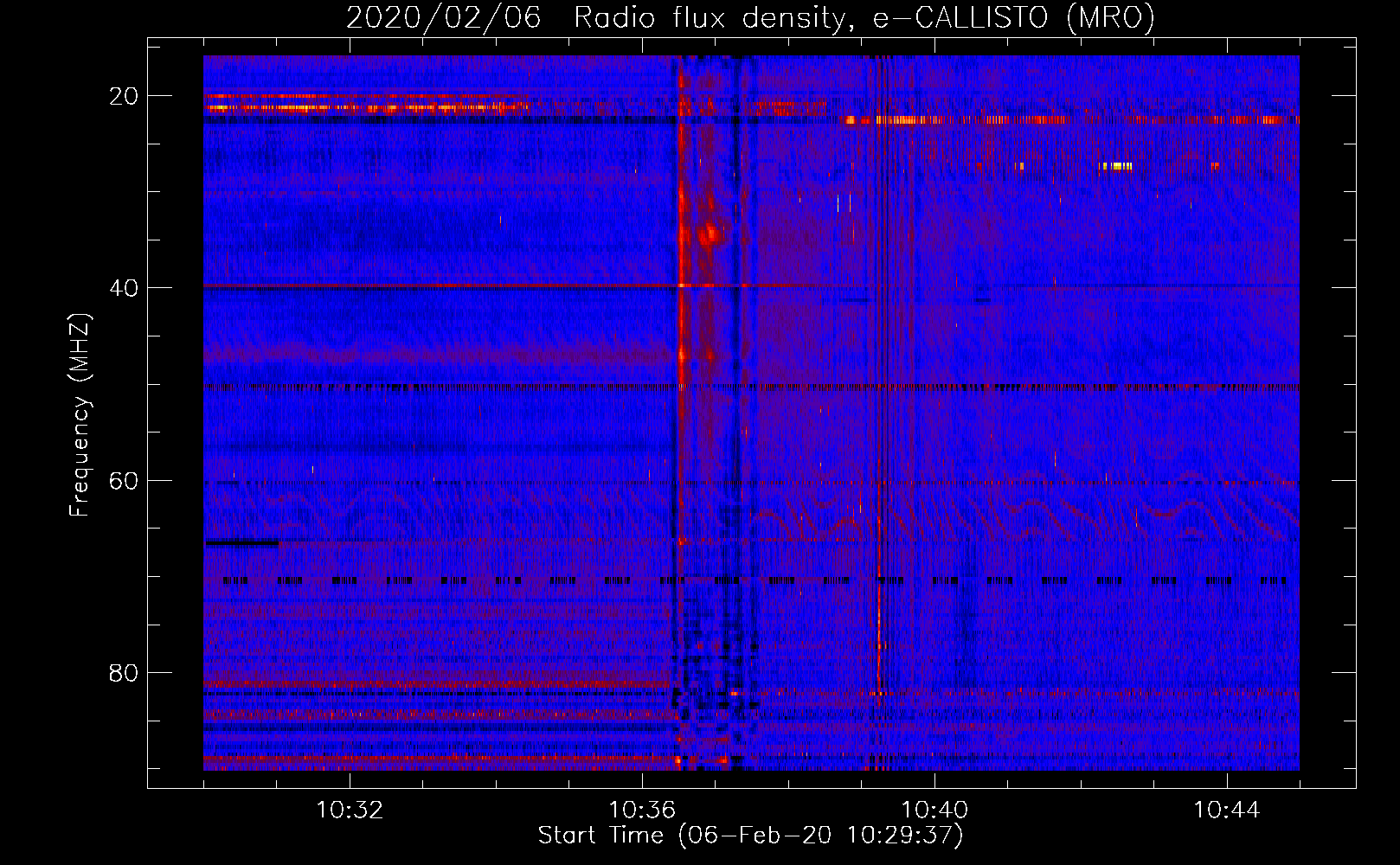Click the short black bar near 66 MHz at plot start
The width and height of the screenshot is (1400, 865).
[241, 543]
